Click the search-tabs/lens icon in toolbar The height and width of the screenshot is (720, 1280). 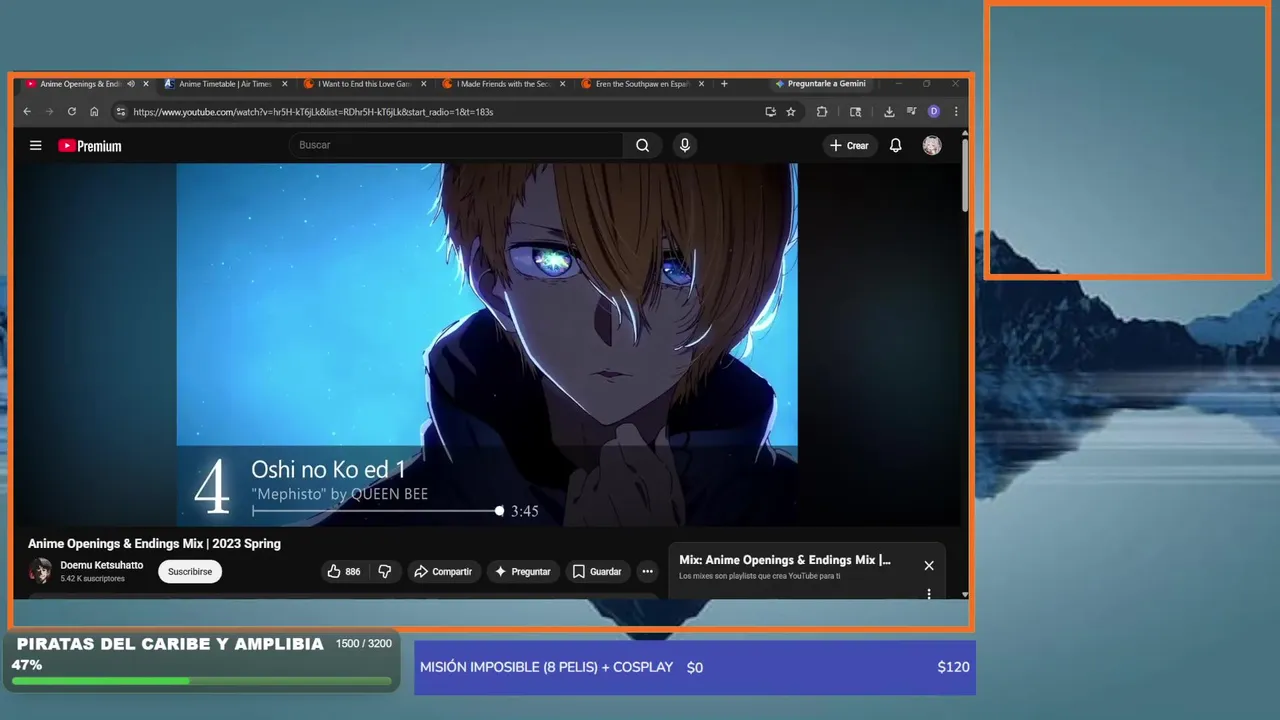coord(855,112)
